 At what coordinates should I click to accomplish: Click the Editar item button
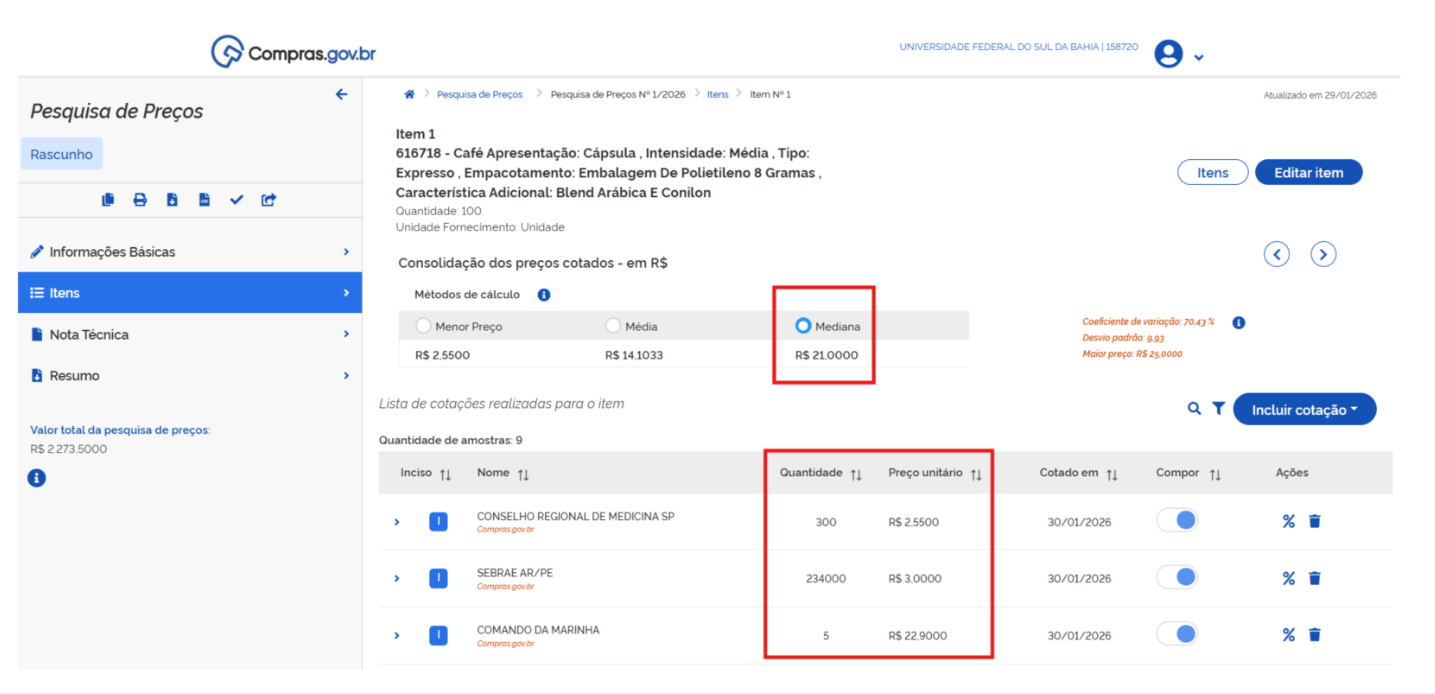pos(1308,172)
